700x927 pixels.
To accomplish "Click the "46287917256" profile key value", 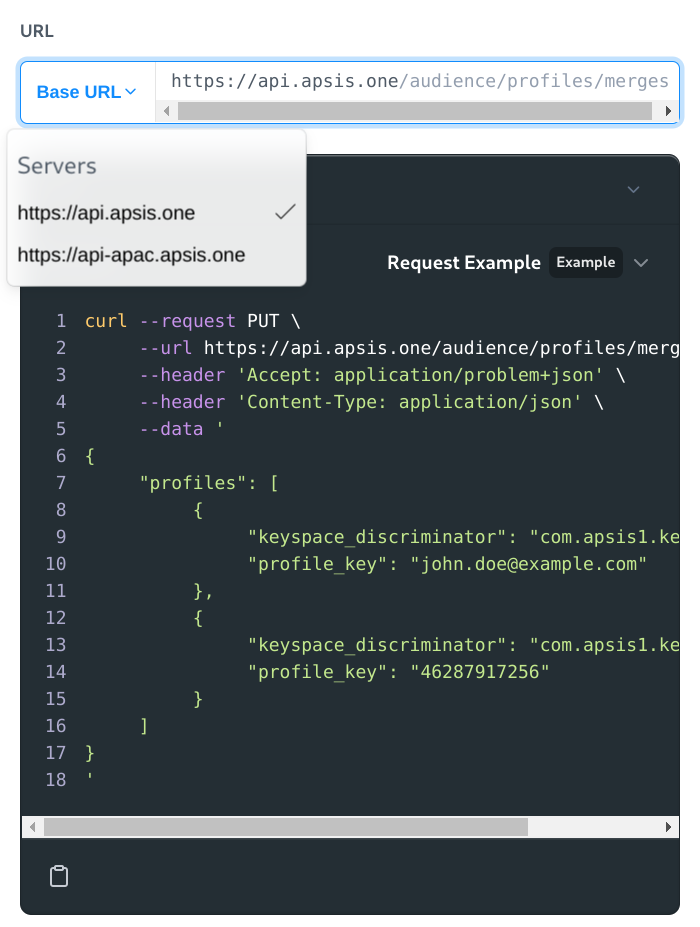I will point(480,672).
